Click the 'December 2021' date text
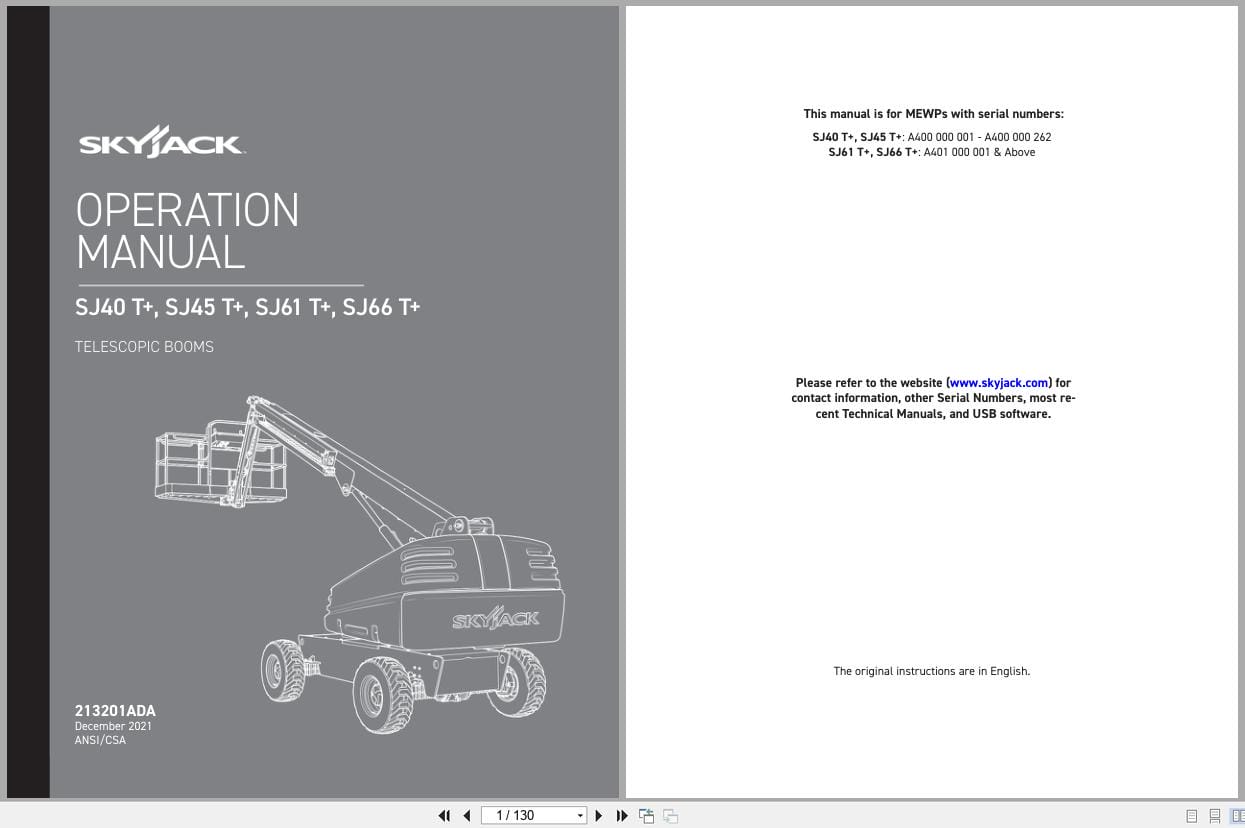The width and height of the screenshot is (1245, 828). pos(113,726)
